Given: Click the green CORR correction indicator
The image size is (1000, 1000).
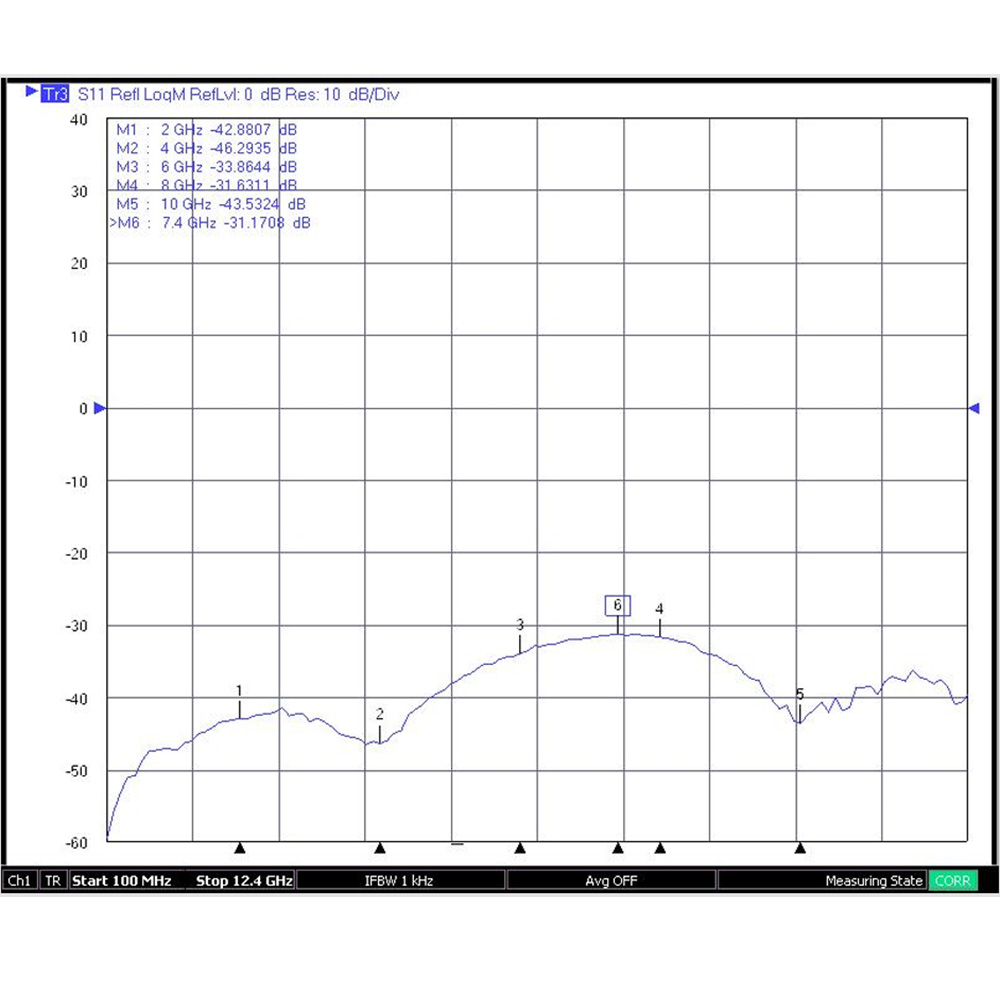Looking at the screenshot, I should [952, 881].
